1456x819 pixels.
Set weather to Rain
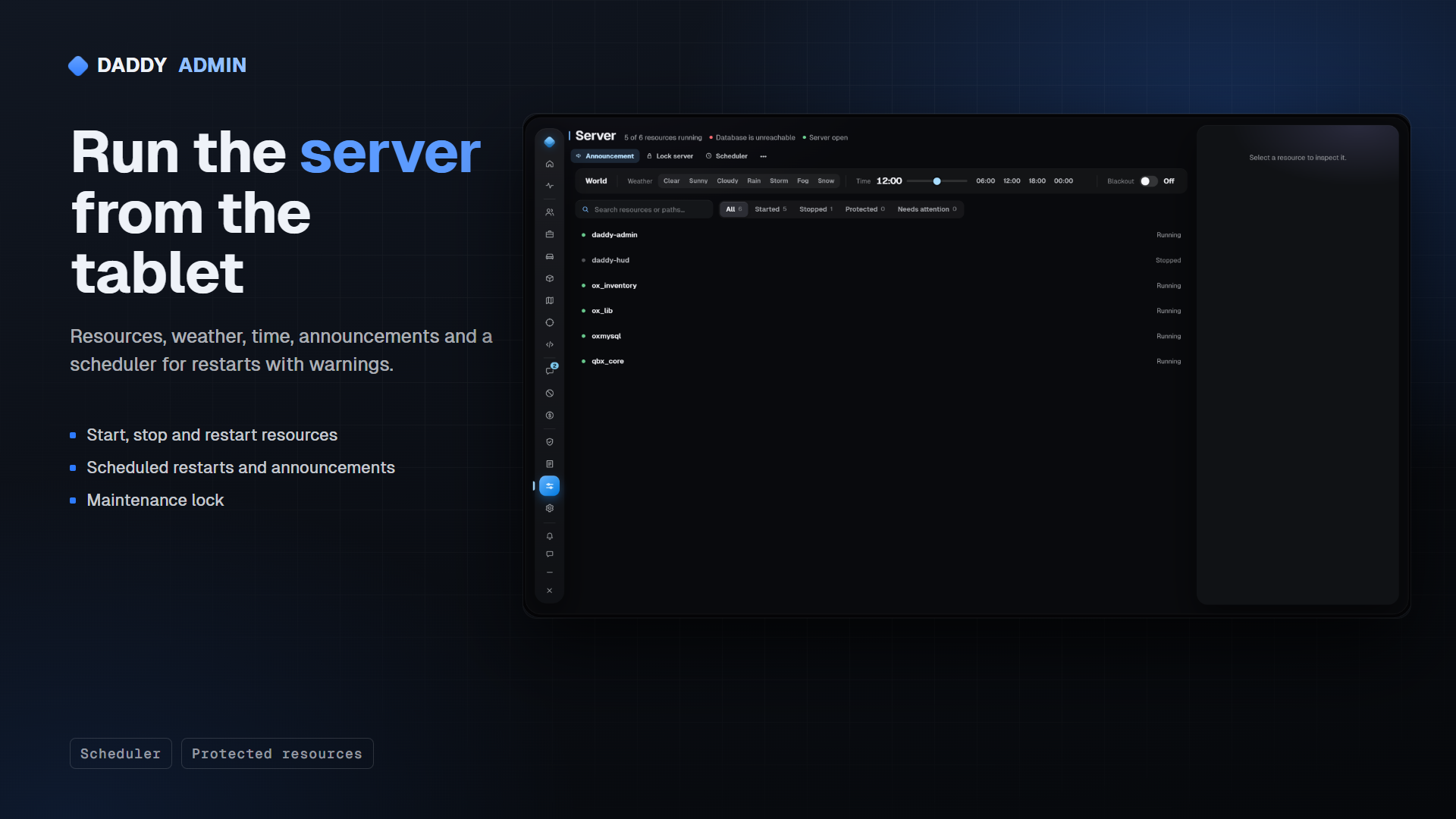tap(754, 181)
